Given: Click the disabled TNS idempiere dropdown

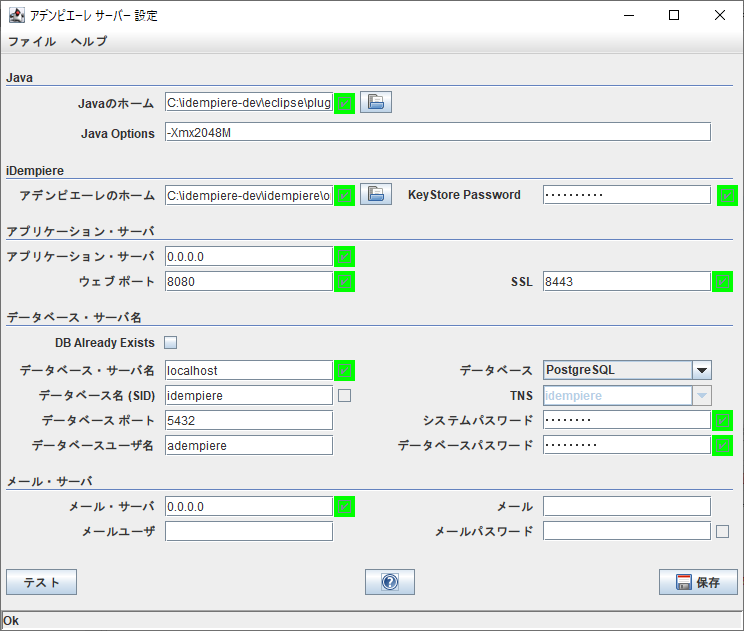Looking at the screenshot, I should coord(627,395).
